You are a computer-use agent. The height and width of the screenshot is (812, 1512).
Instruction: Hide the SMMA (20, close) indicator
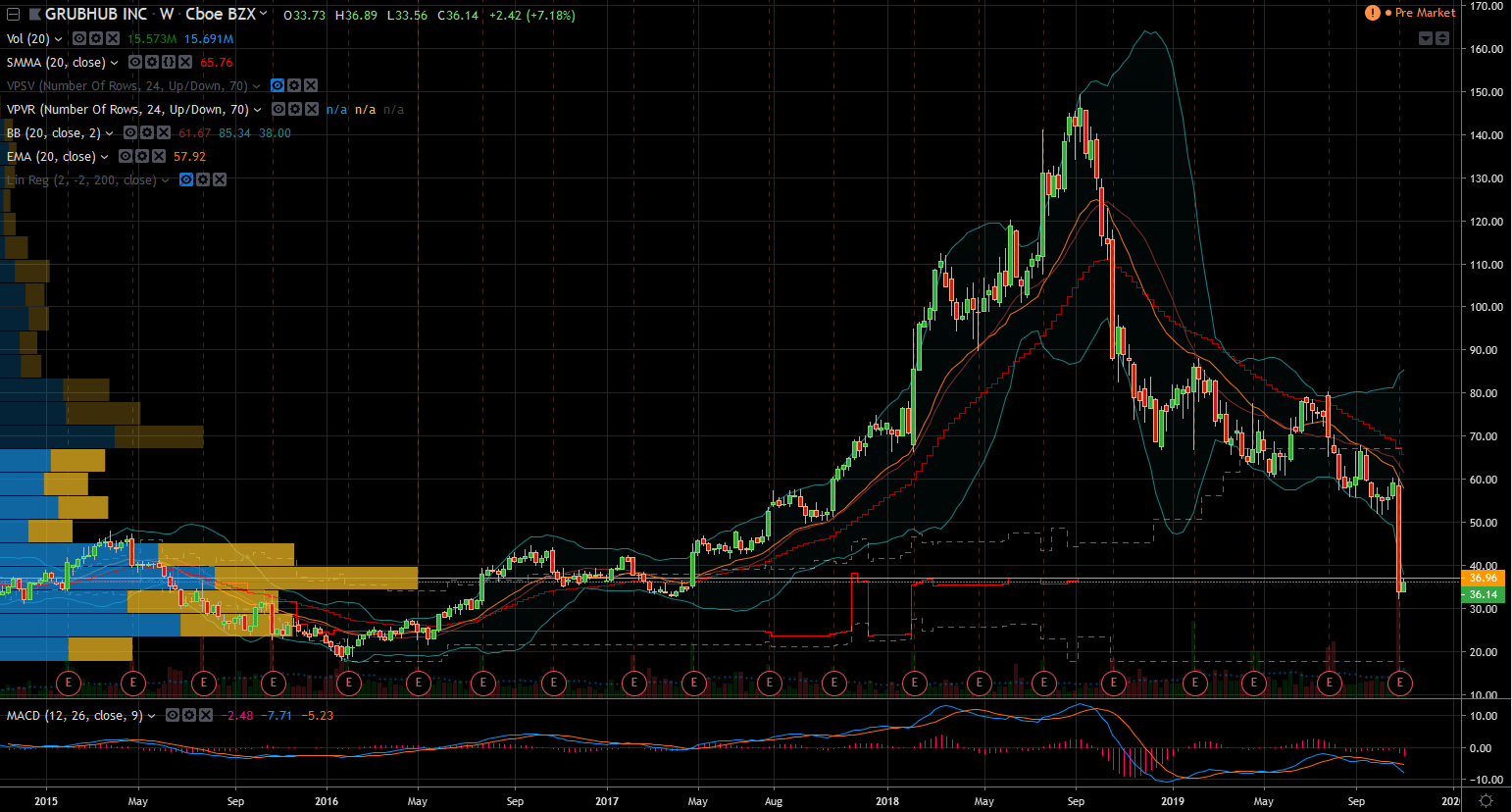(135, 62)
